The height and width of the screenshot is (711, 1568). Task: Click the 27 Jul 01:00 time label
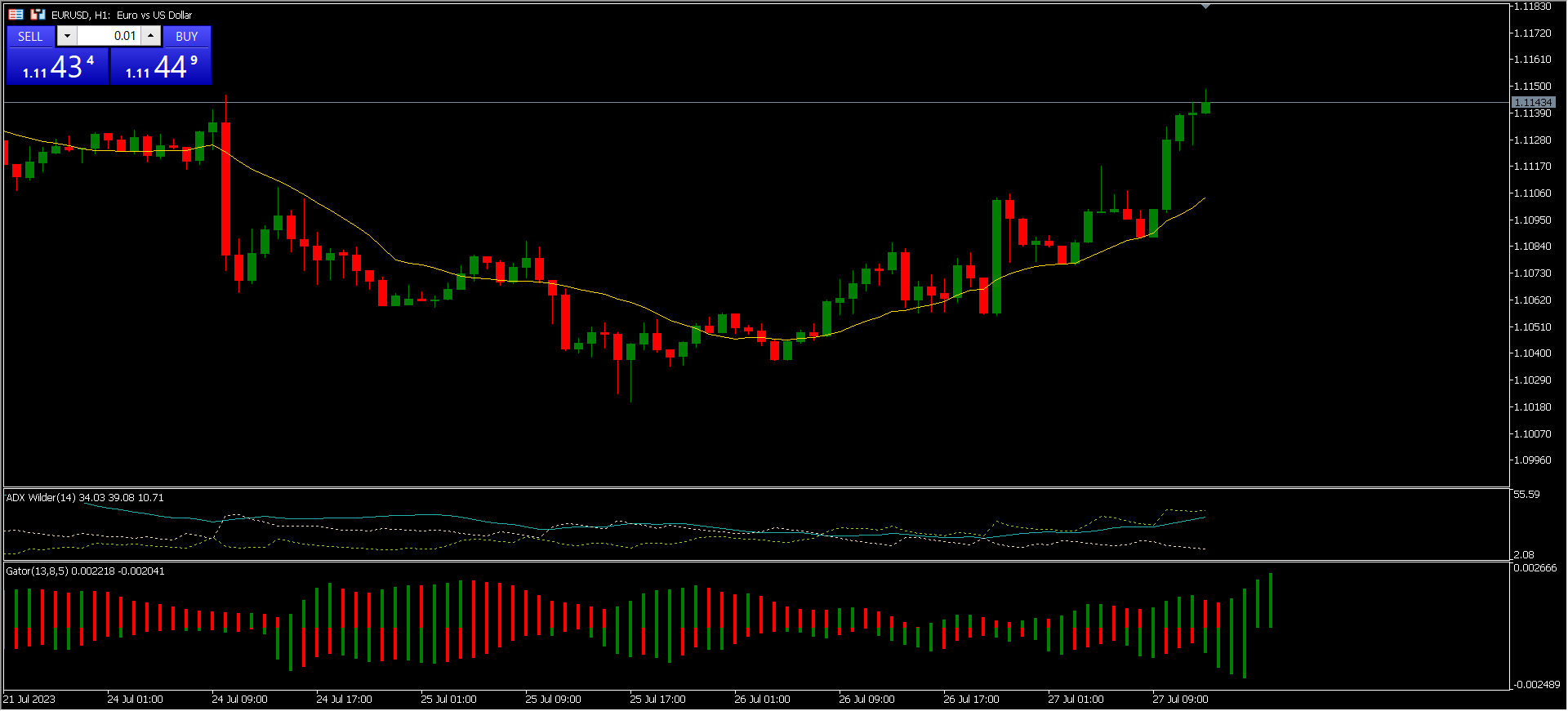(1076, 700)
